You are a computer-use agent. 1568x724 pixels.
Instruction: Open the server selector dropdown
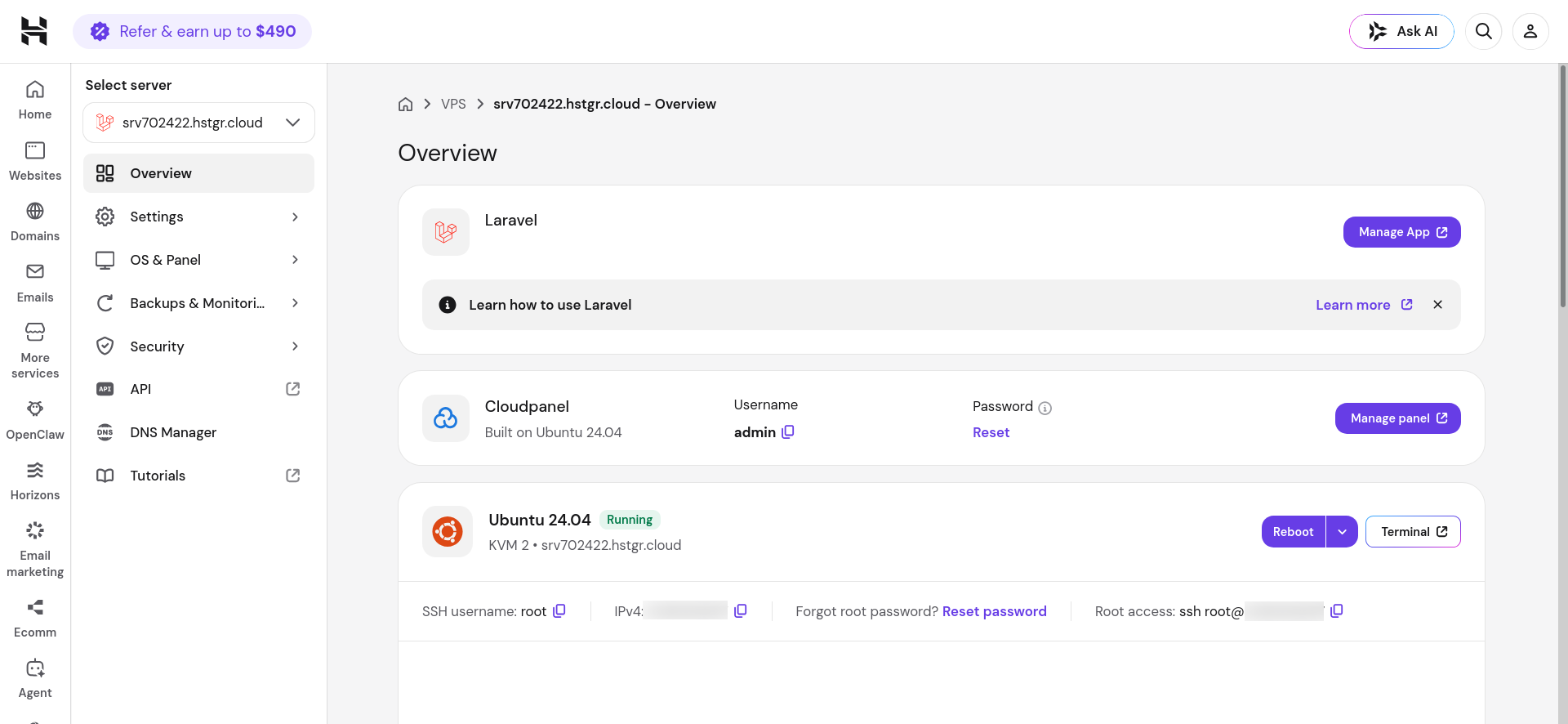(x=198, y=123)
